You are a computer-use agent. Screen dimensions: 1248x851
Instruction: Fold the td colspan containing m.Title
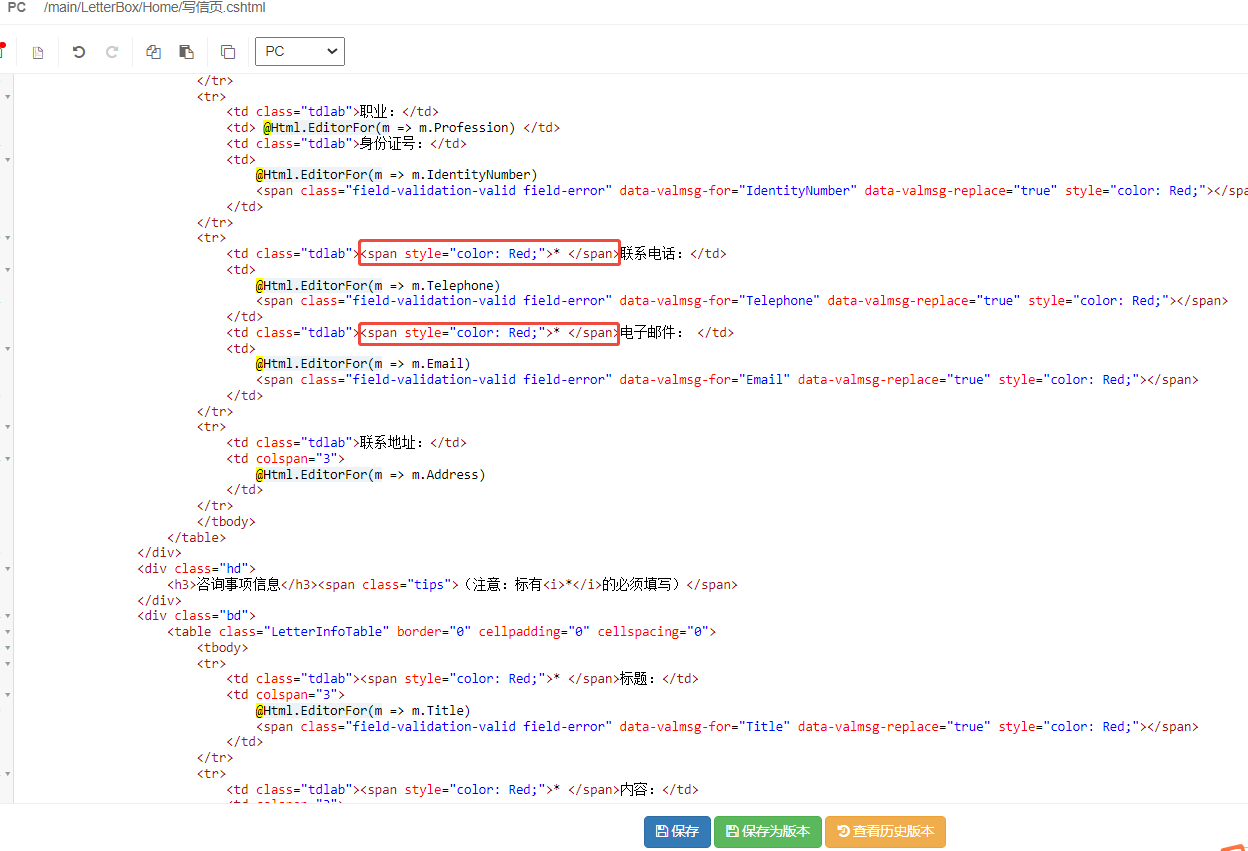(x=8, y=694)
